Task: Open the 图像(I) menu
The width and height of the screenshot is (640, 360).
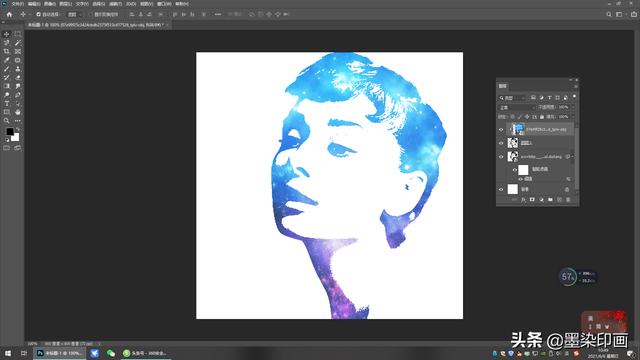Action: 50,4
